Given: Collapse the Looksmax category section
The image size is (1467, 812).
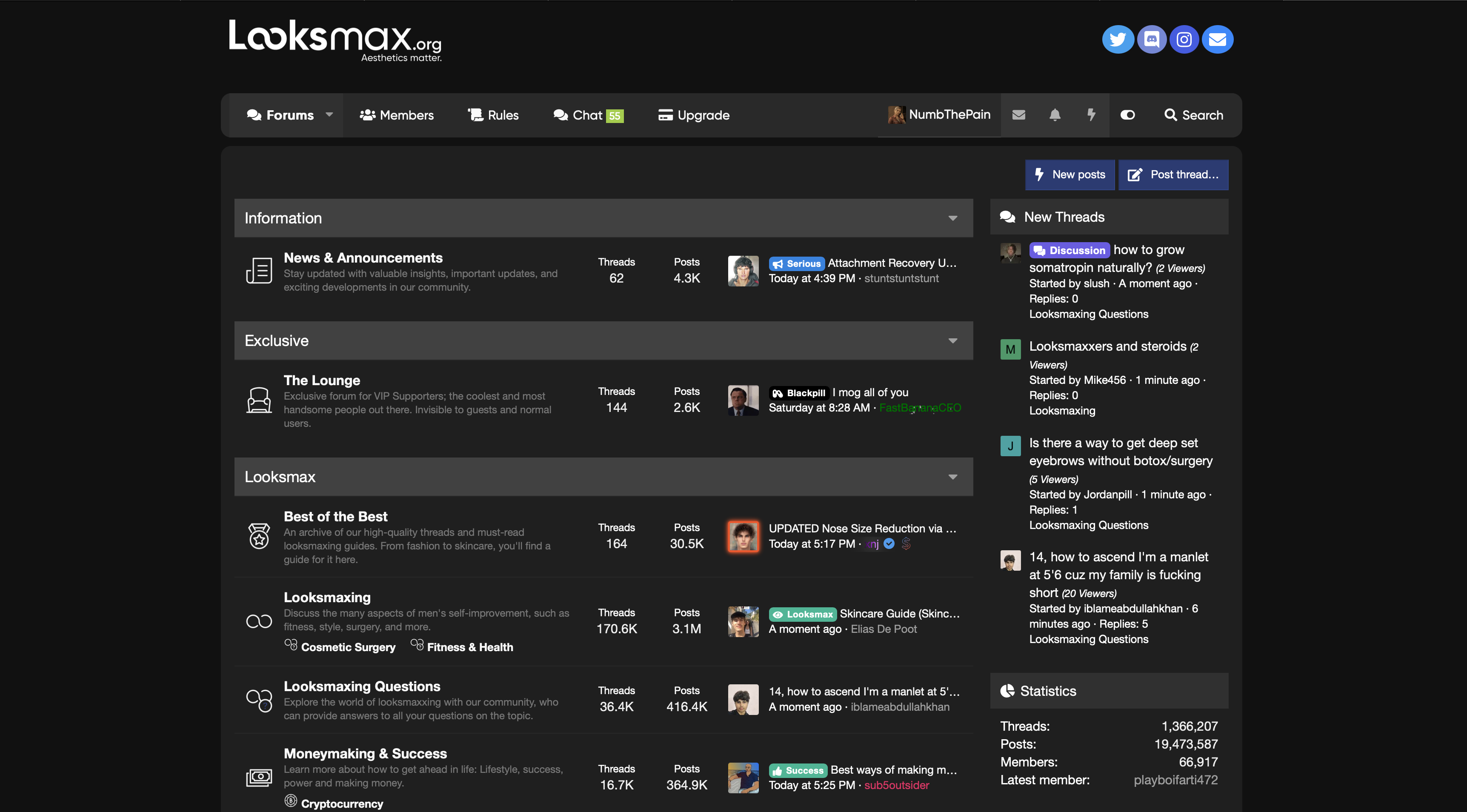Looking at the screenshot, I should click(x=953, y=477).
